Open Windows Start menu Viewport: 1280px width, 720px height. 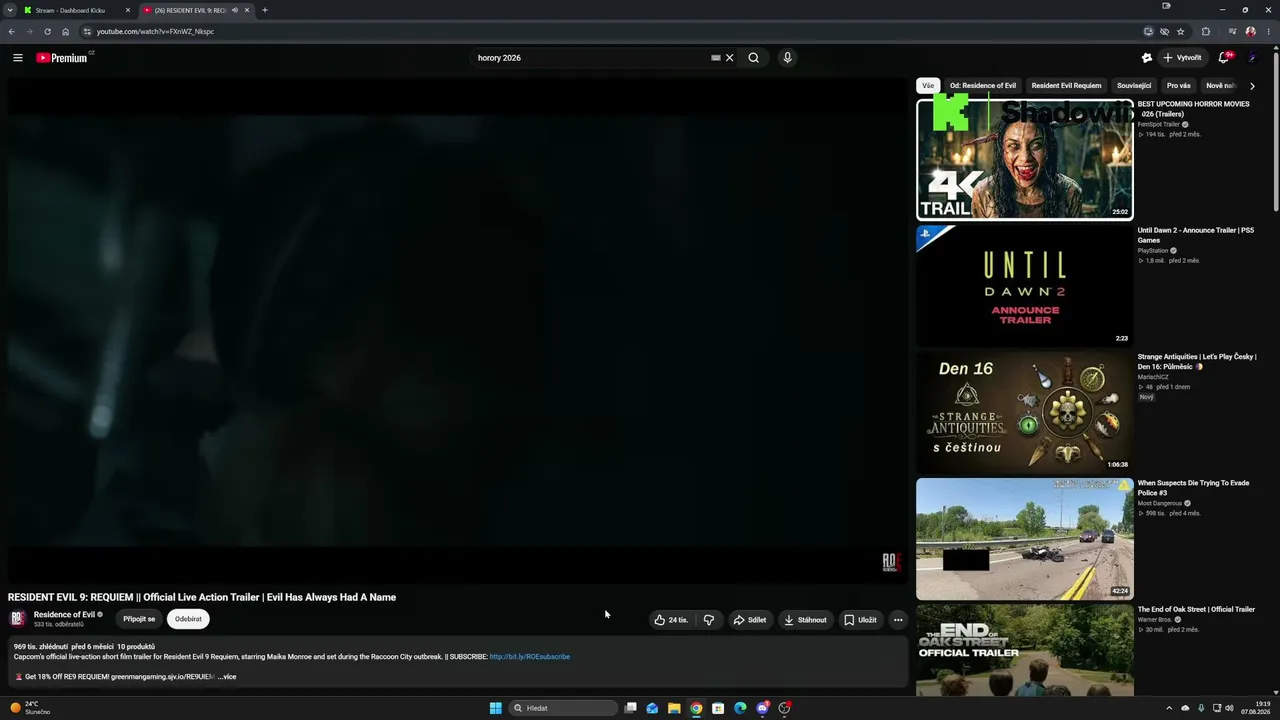(x=495, y=708)
